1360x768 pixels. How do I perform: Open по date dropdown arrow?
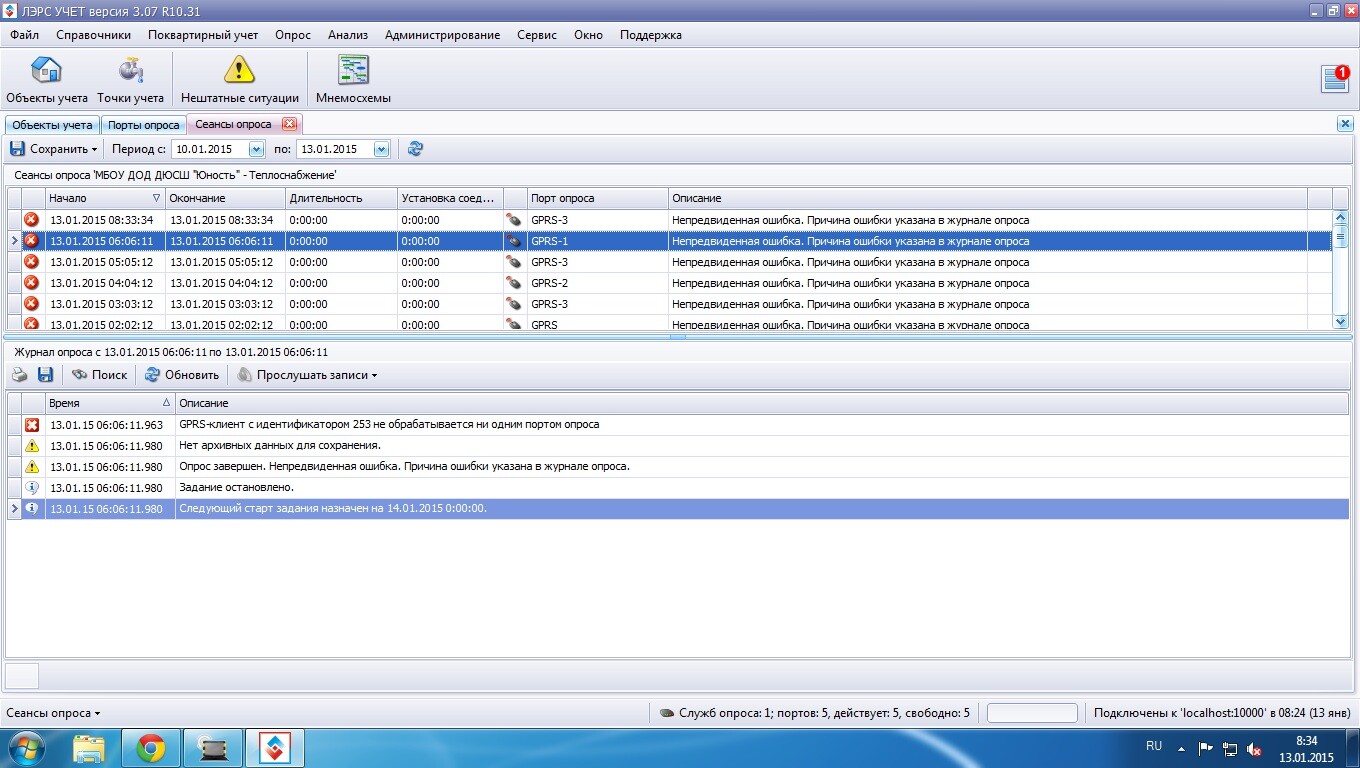click(x=381, y=149)
